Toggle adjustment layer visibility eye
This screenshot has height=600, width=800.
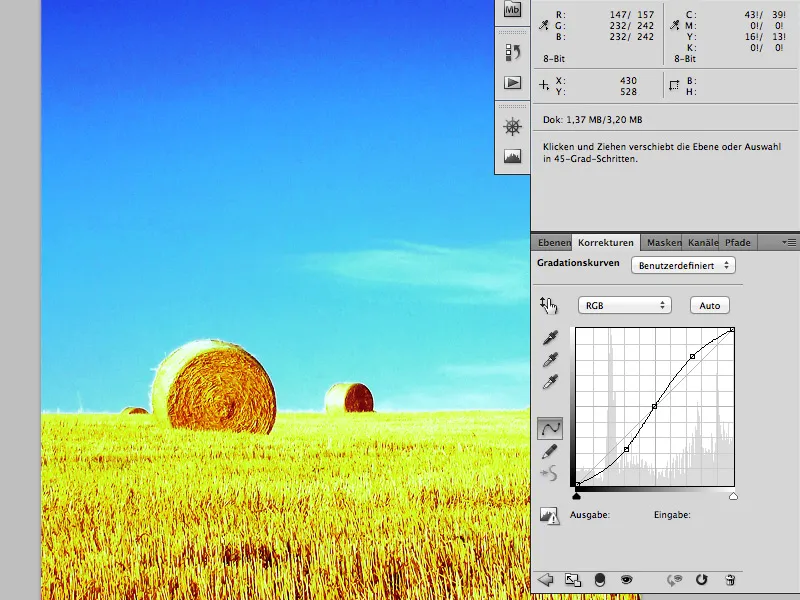pyautogui.click(x=626, y=580)
